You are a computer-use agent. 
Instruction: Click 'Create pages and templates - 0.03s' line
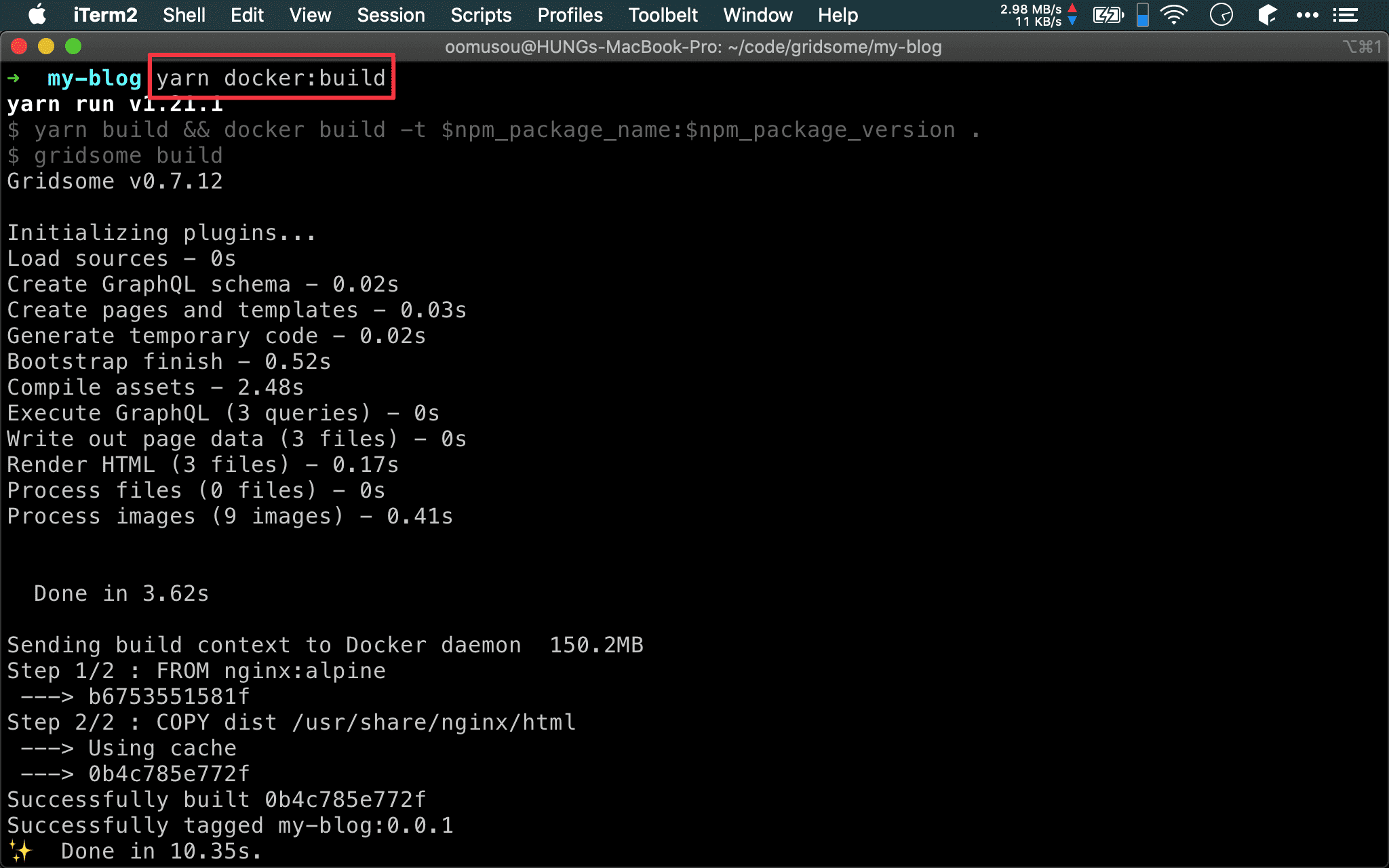tap(237, 311)
